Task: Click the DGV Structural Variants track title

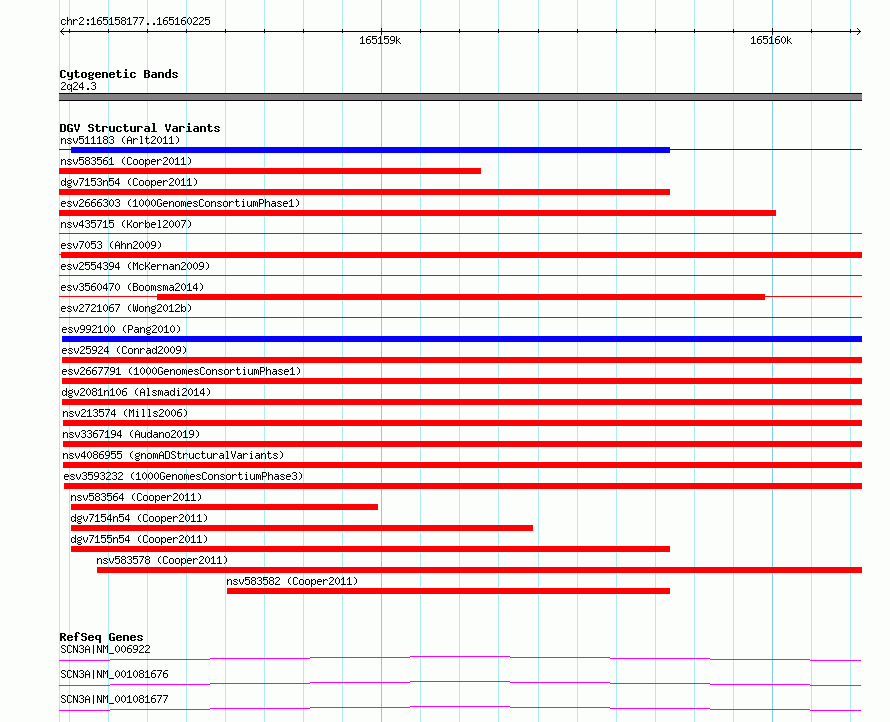Action: click(140, 128)
